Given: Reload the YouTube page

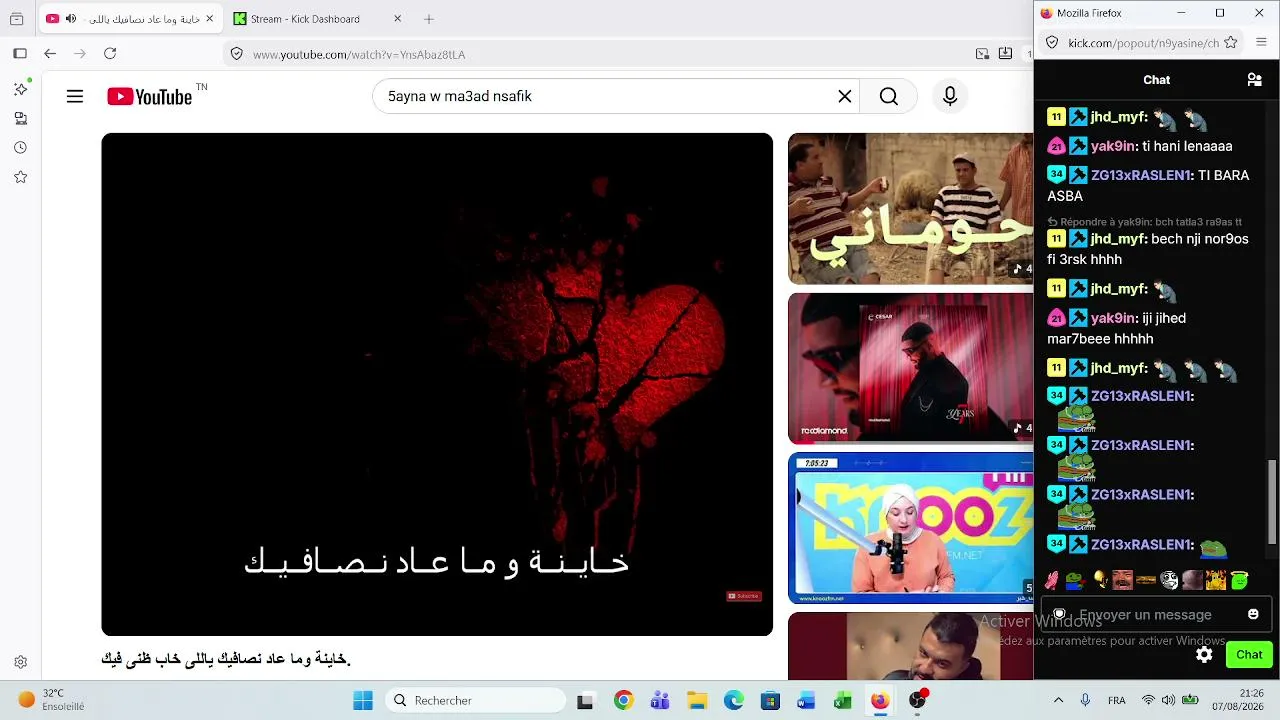Looking at the screenshot, I should click(110, 54).
